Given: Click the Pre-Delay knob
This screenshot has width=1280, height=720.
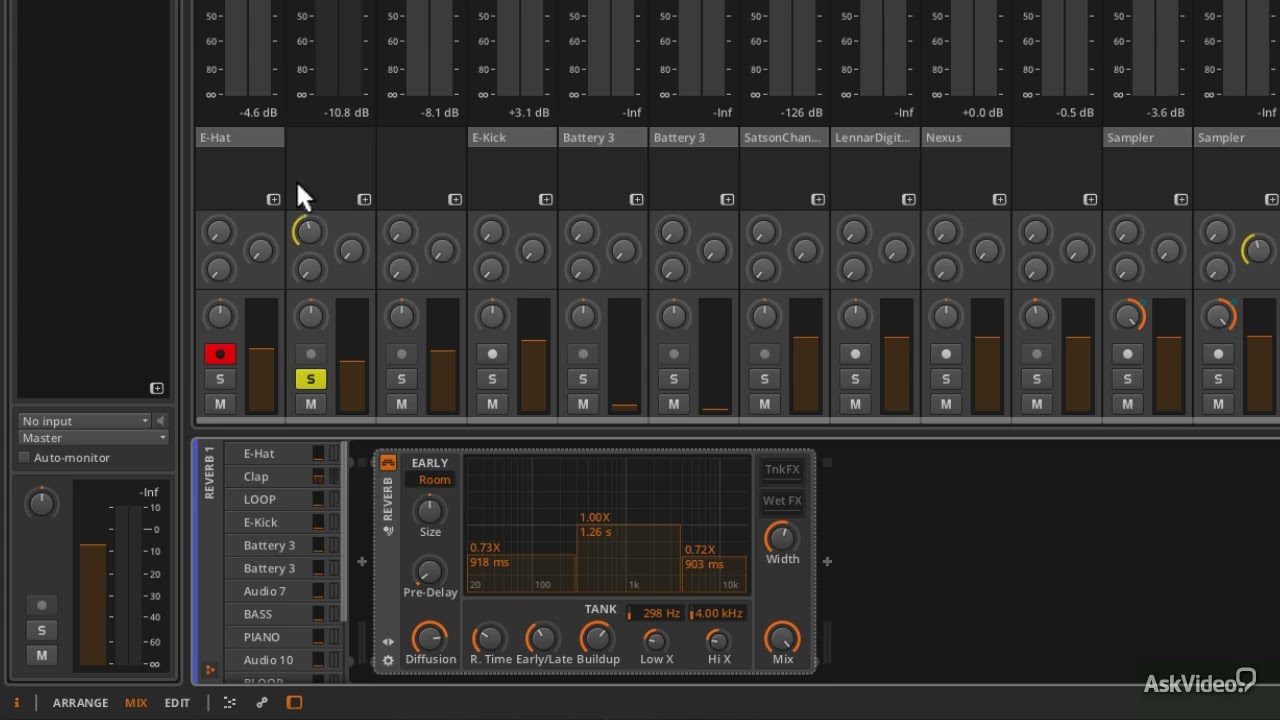Looking at the screenshot, I should (429, 571).
